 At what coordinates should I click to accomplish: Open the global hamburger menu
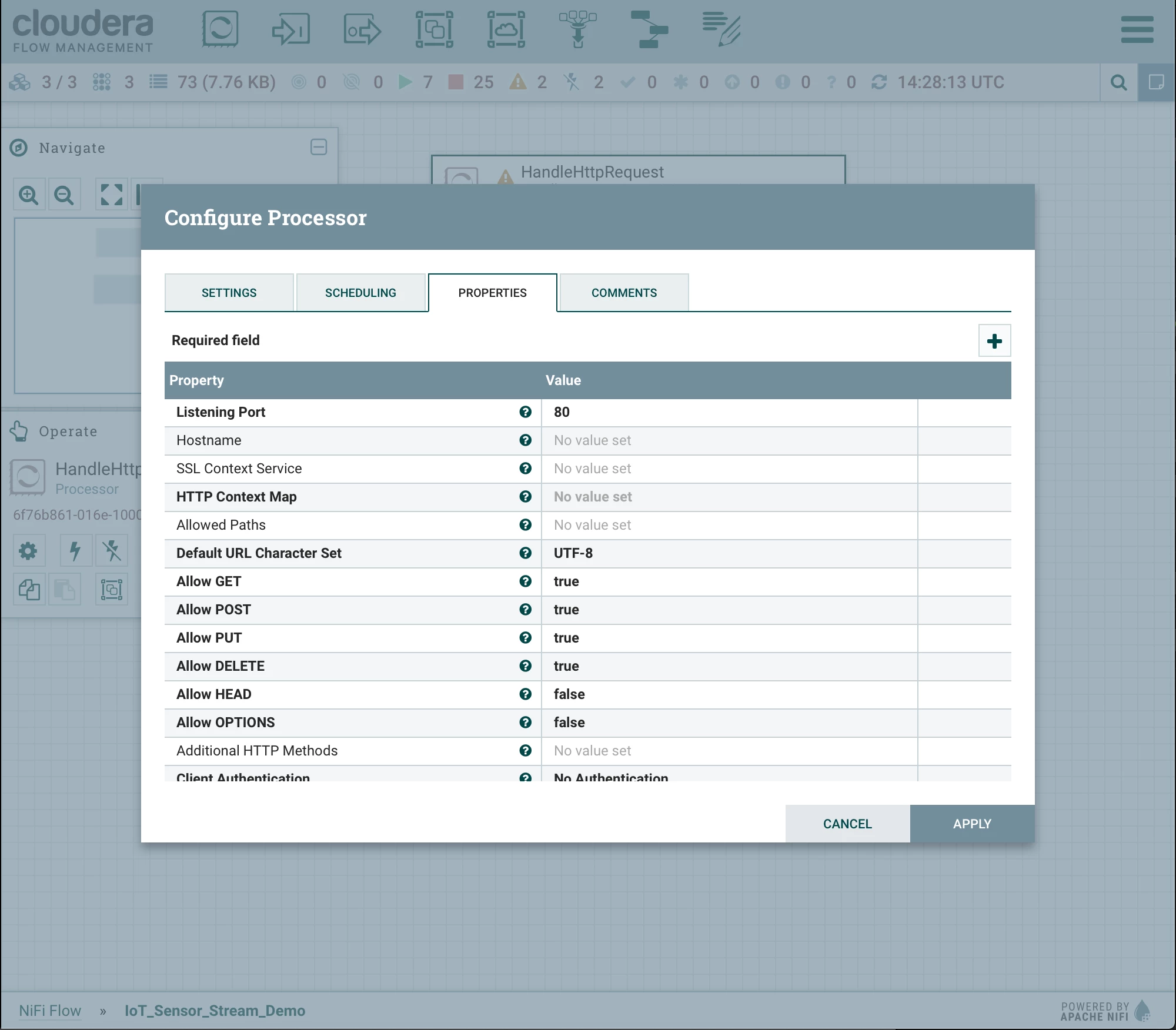coord(1137,29)
